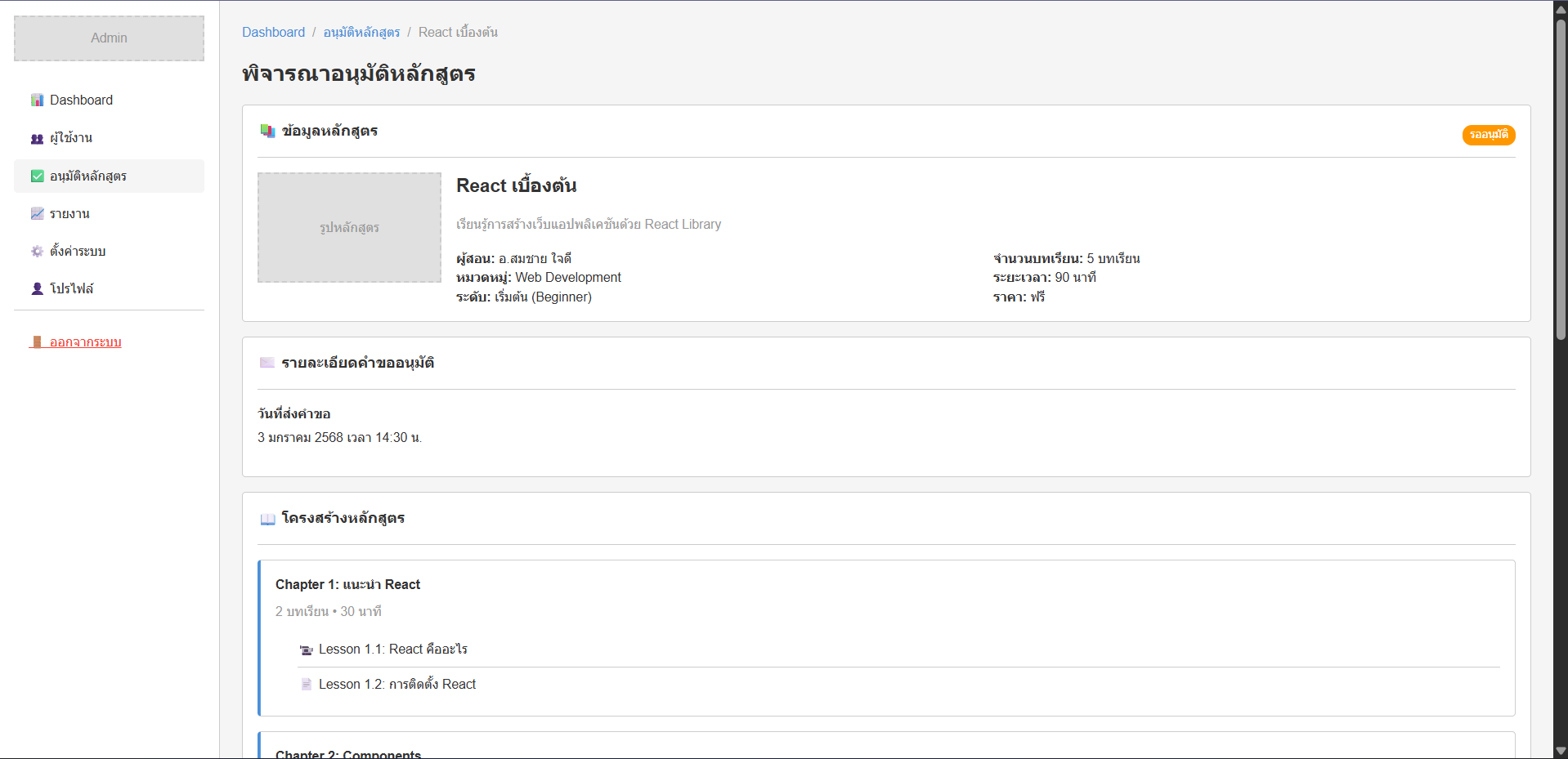Click the green checkmark icon for อนุมัติหลักสูตร
The height and width of the screenshot is (759, 1568).
pos(37,176)
